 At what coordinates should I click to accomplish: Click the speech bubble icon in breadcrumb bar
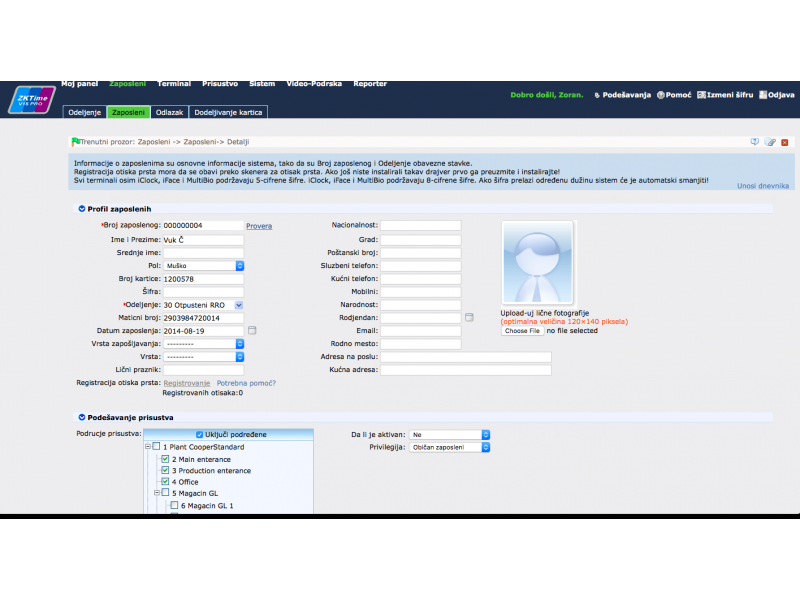(755, 142)
